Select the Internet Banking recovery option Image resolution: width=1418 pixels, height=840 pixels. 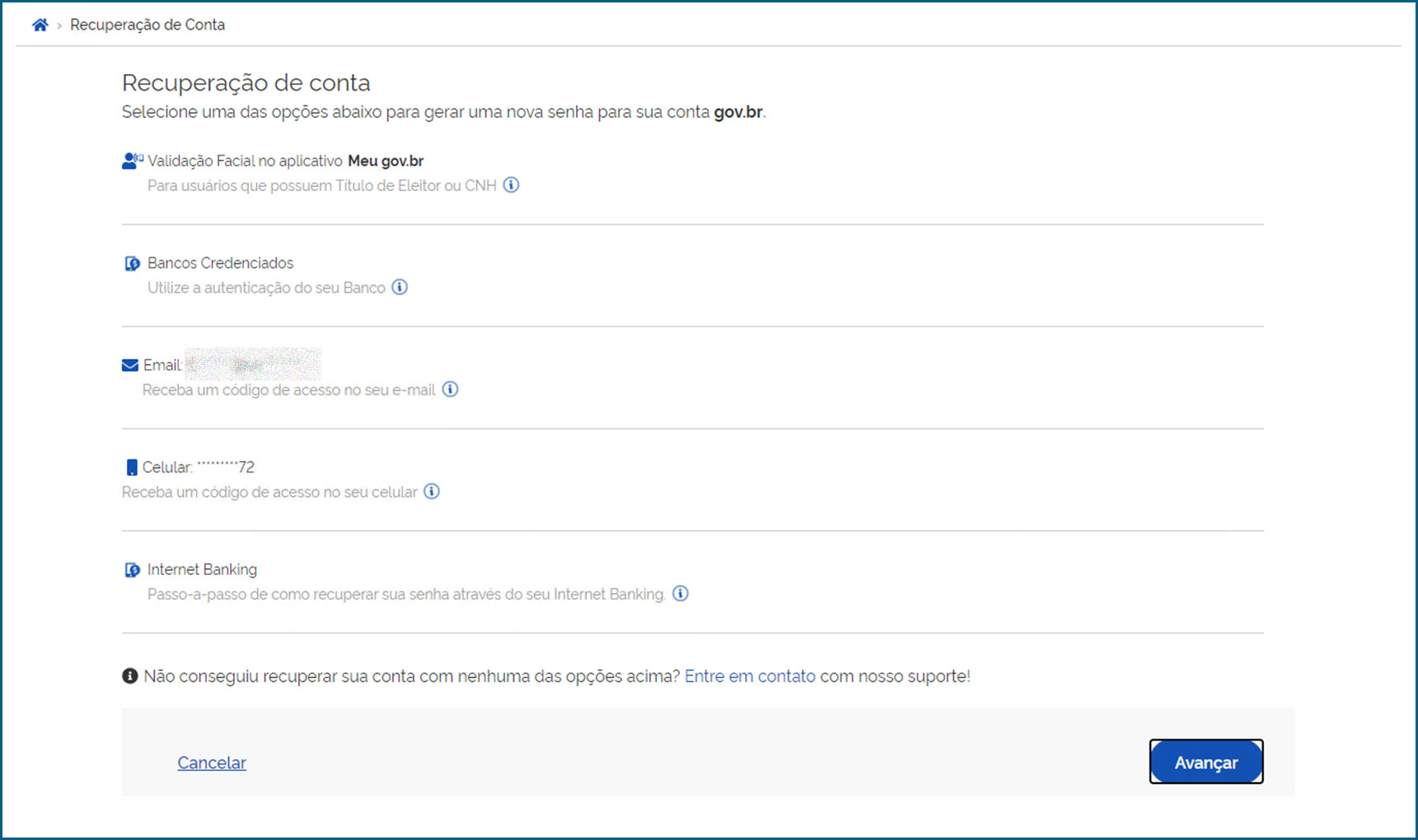(x=202, y=570)
